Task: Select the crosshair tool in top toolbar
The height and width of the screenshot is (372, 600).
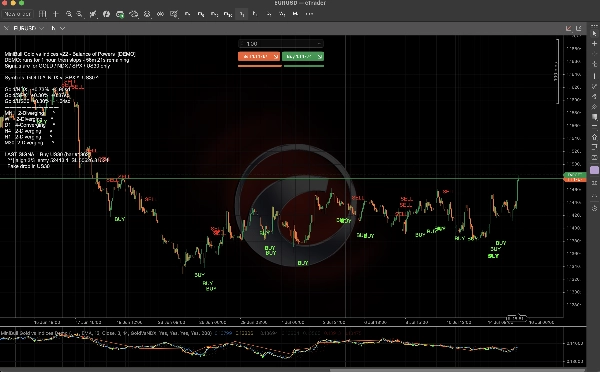Action: [56, 14]
